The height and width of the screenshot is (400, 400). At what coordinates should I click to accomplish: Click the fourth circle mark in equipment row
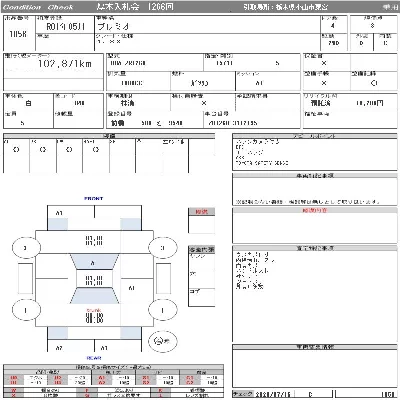96,150
